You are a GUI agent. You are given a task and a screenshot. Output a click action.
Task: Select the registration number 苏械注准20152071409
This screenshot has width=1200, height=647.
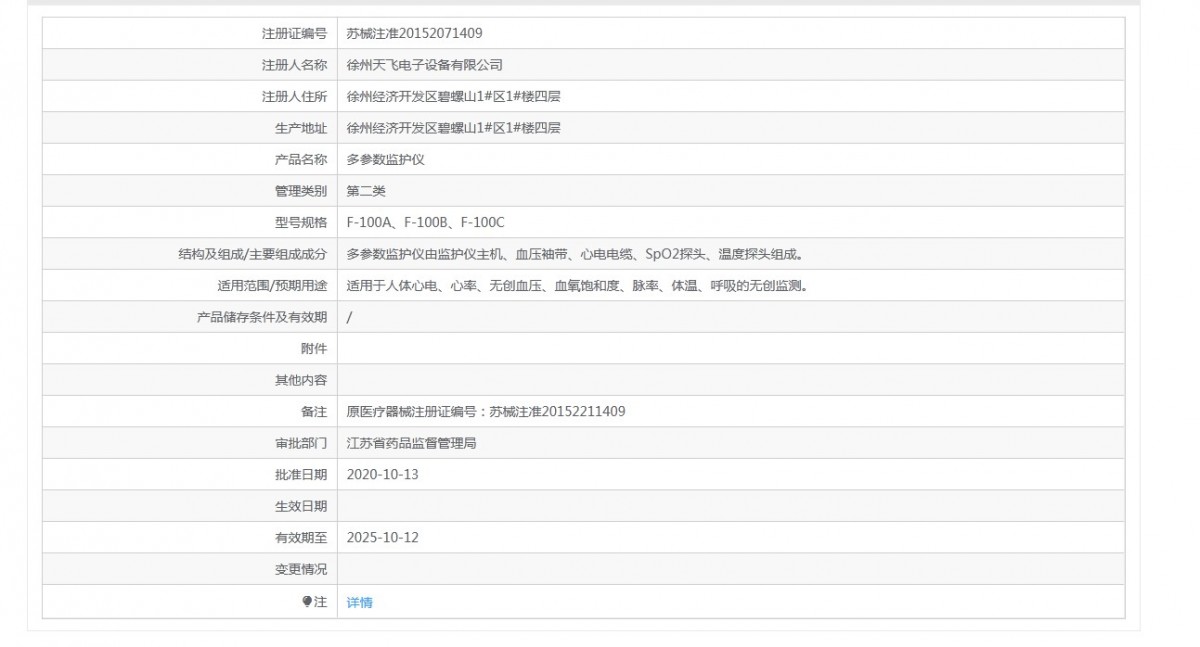coord(414,33)
